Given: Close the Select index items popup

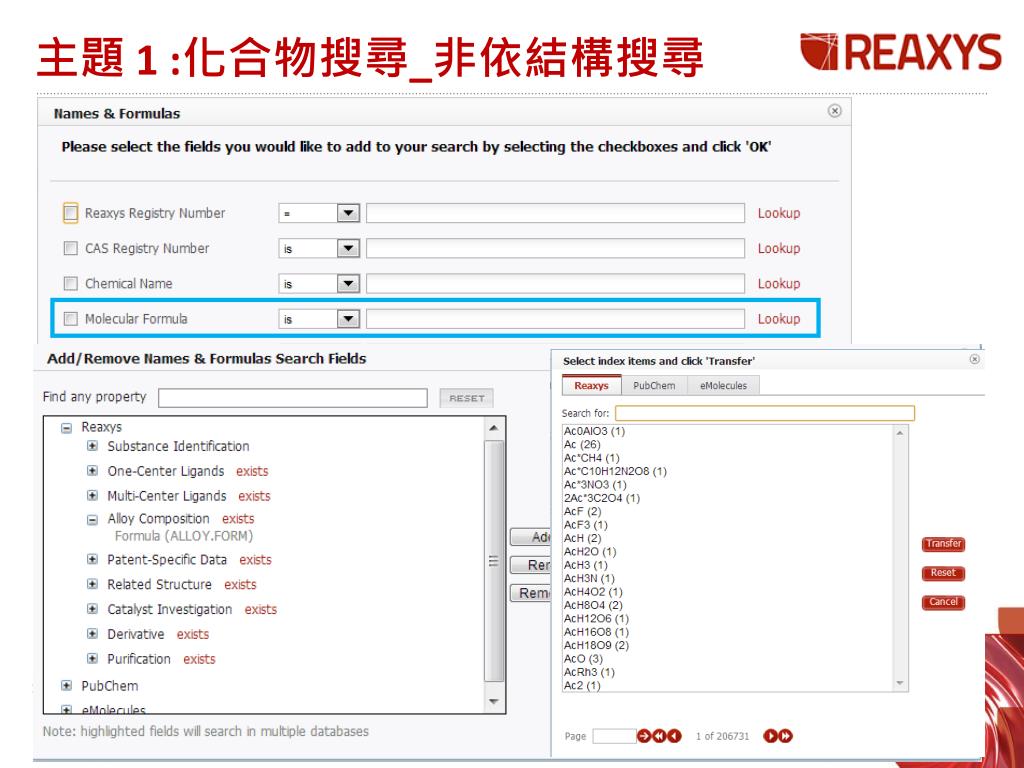Looking at the screenshot, I should coord(974,359).
